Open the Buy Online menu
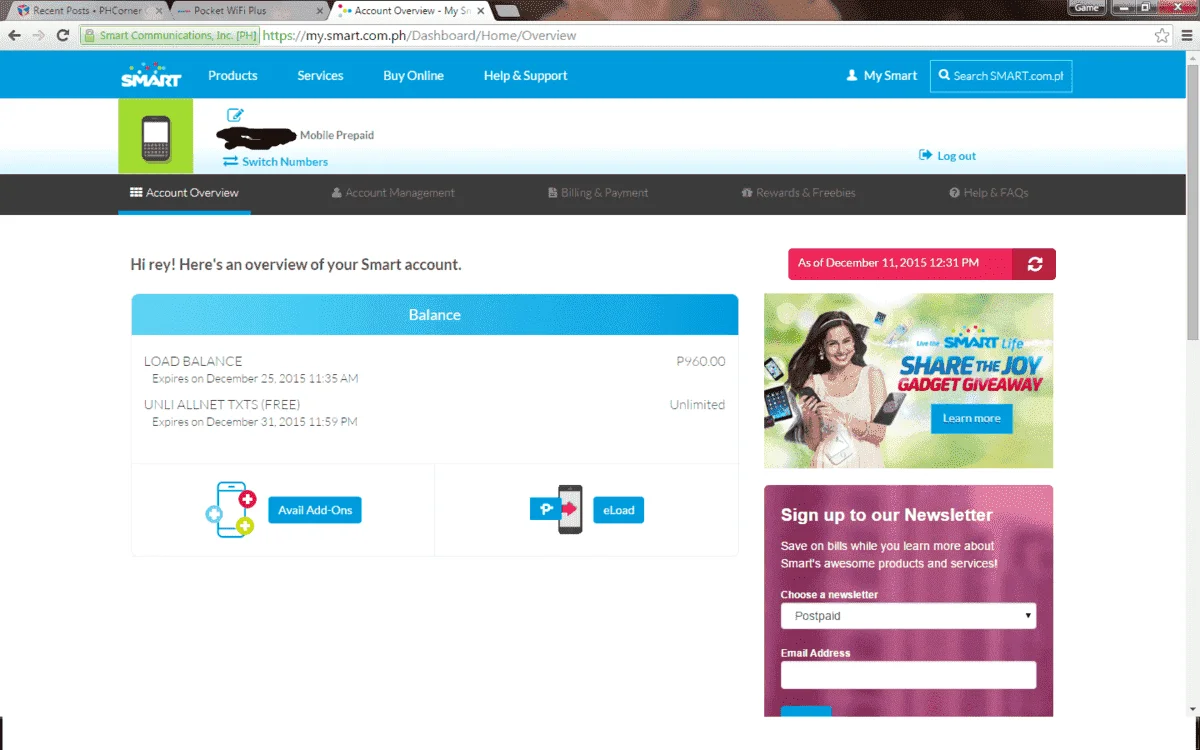The height and width of the screenshot is (750, 1200). coord(413,76)
